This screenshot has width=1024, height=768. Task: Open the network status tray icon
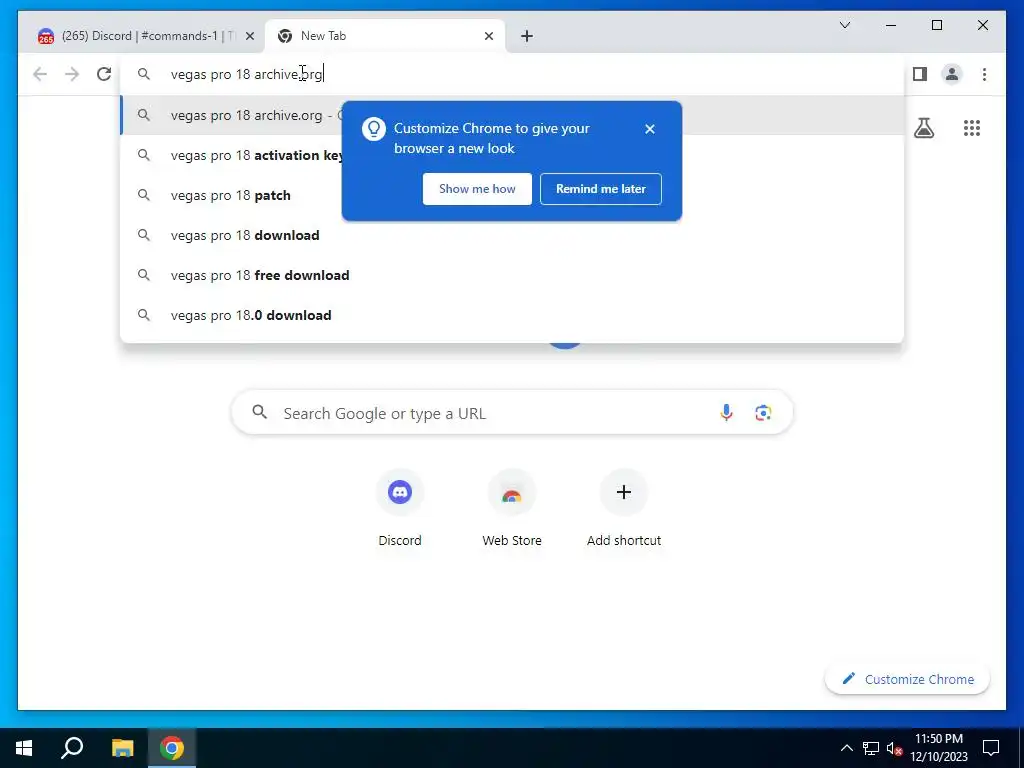[871, 748]
